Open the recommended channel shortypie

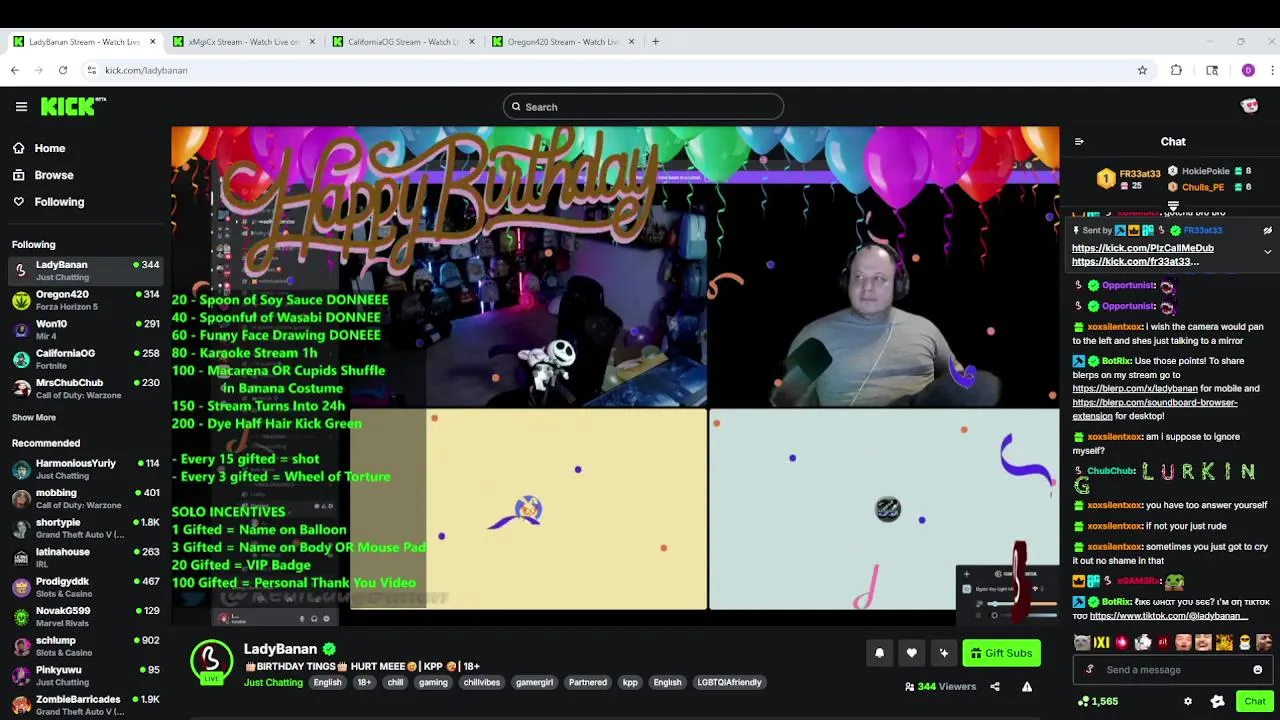click(x=85, y=528)
